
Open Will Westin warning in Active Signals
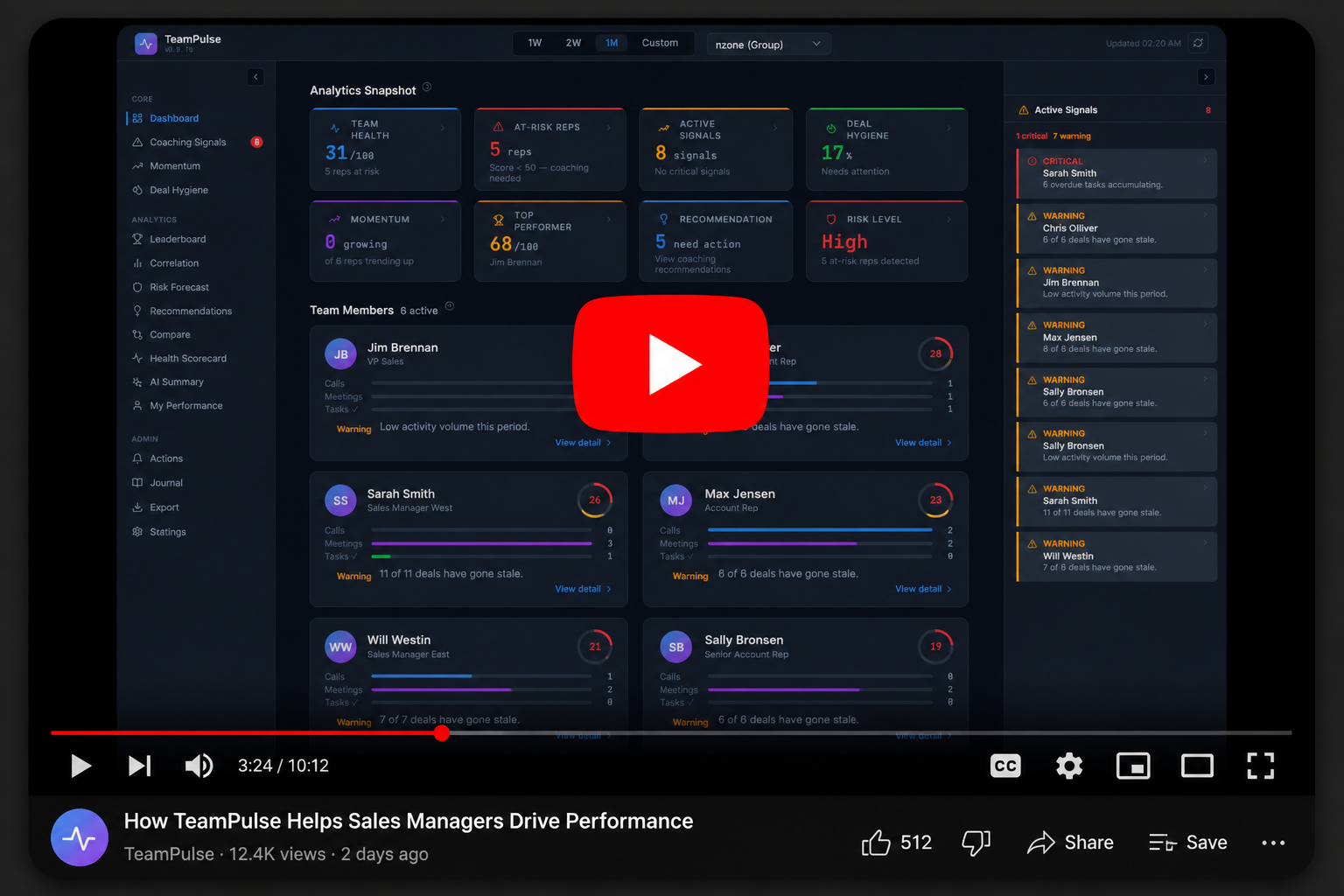(1116, 556)
